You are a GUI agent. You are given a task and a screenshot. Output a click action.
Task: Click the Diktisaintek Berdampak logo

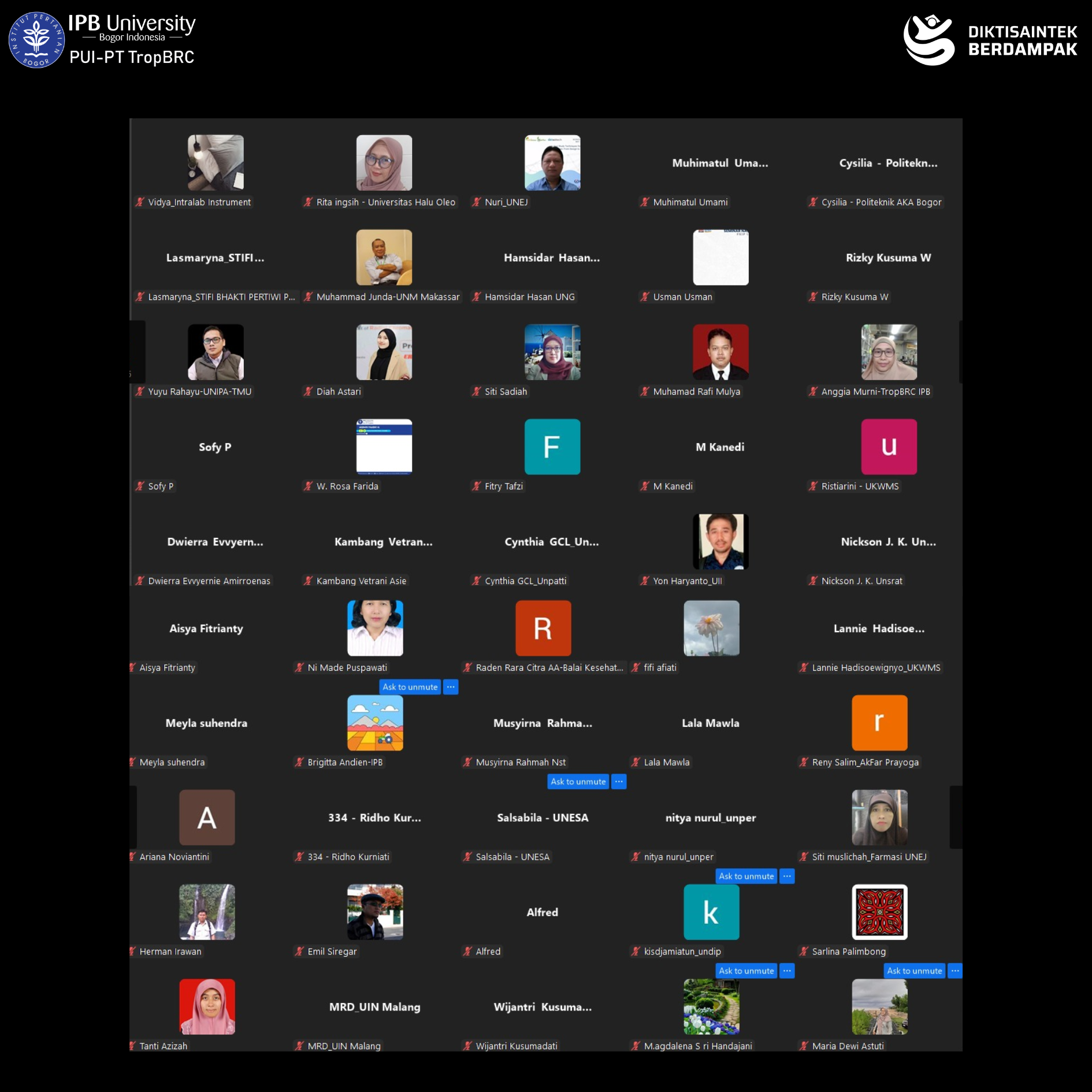990,40
